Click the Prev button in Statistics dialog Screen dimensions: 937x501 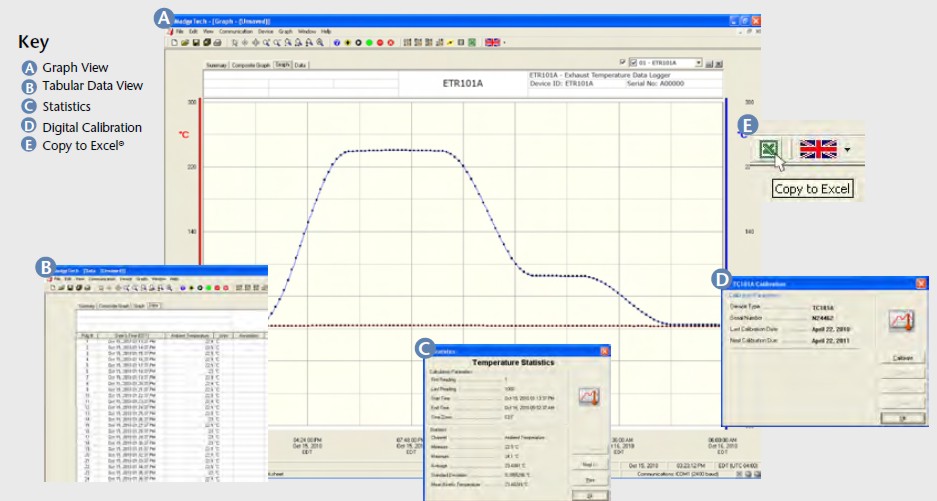pyautogui.click(x=590, y=478)
